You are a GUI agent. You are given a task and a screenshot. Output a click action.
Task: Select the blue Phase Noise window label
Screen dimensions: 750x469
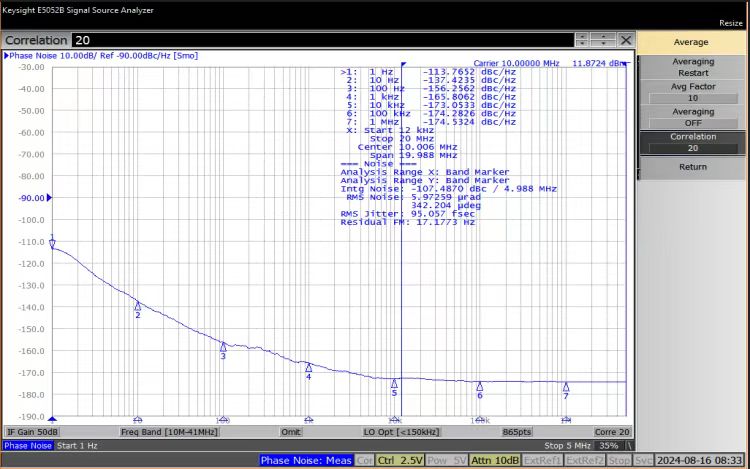click(x=28, y=446)
